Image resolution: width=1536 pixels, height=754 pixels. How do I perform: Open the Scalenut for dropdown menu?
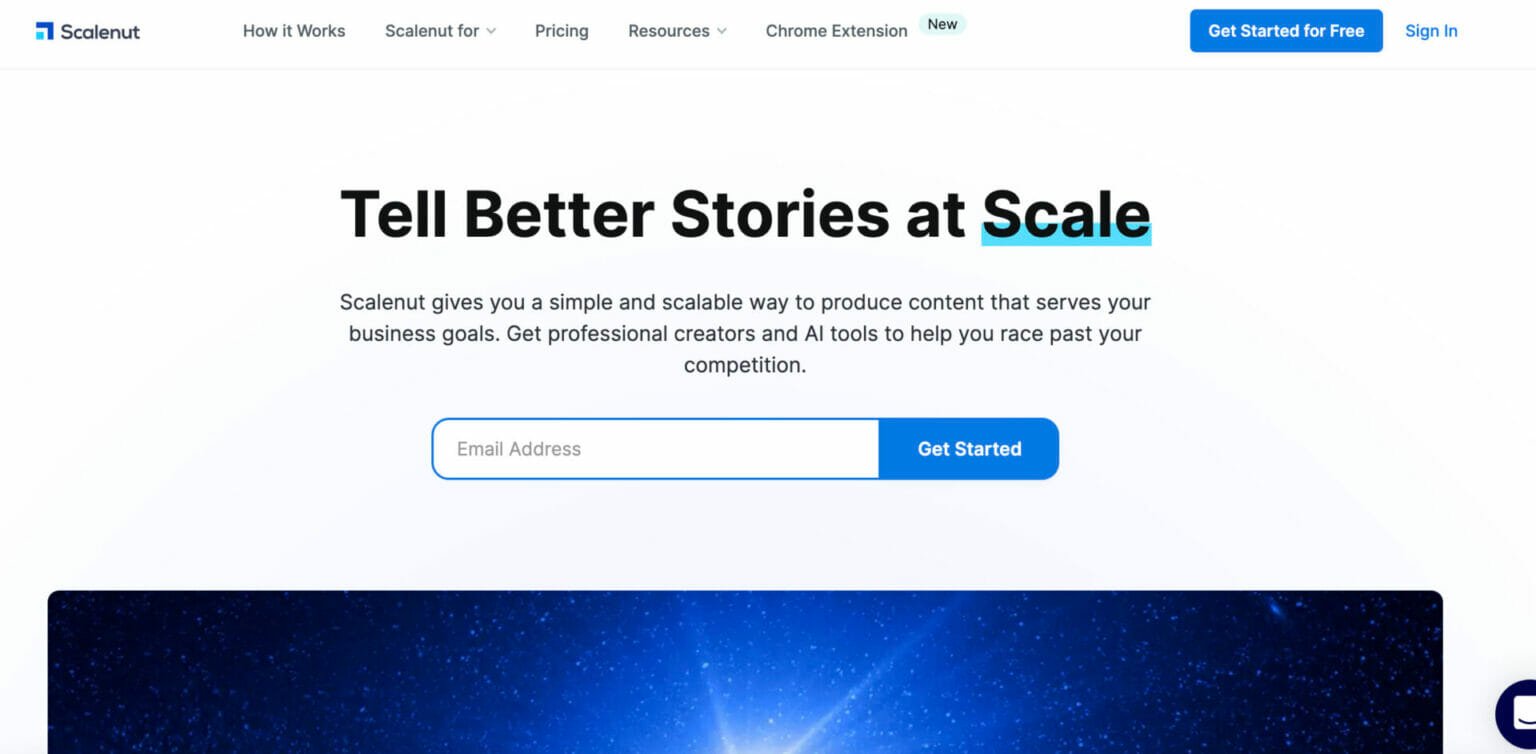[432, 31]
